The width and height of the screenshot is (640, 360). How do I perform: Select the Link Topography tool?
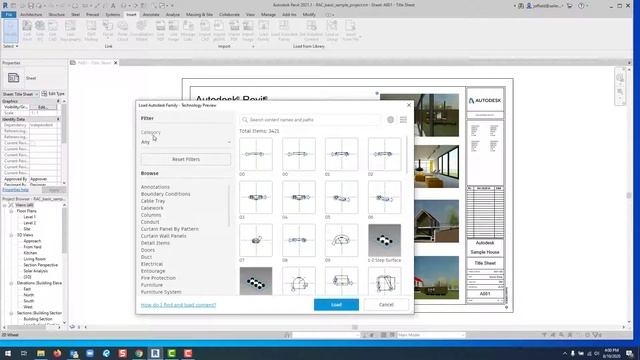(70, 31)
